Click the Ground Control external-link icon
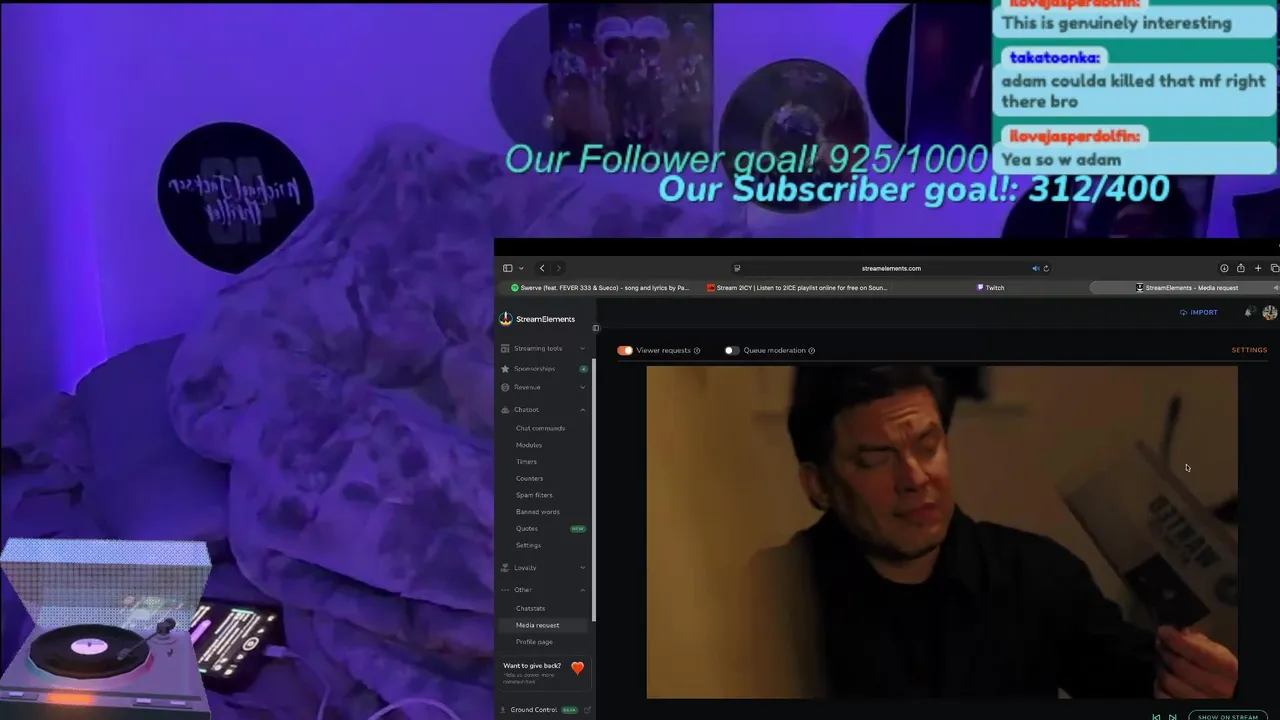Image resolution: width=1280 pixels, height=720 pixels. pos(588,710)
